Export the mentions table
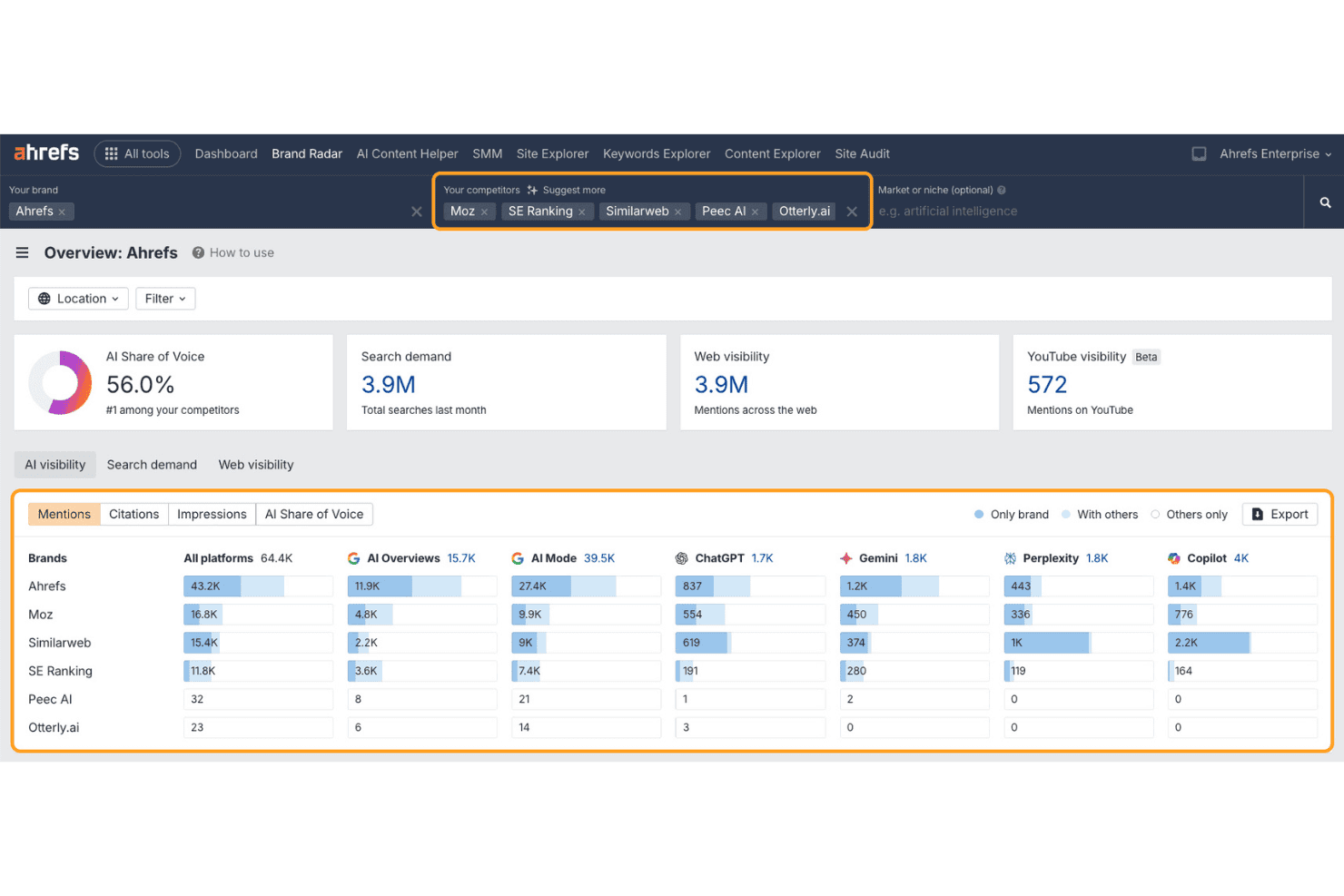 pyautogui.click(x=1280, y=514)
